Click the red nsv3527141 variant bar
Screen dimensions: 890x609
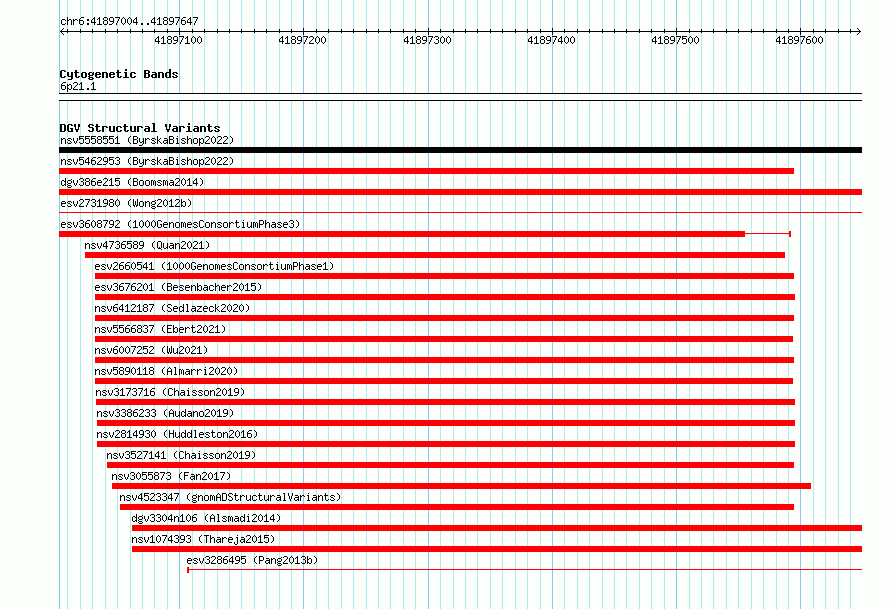(x=451, y=465)
